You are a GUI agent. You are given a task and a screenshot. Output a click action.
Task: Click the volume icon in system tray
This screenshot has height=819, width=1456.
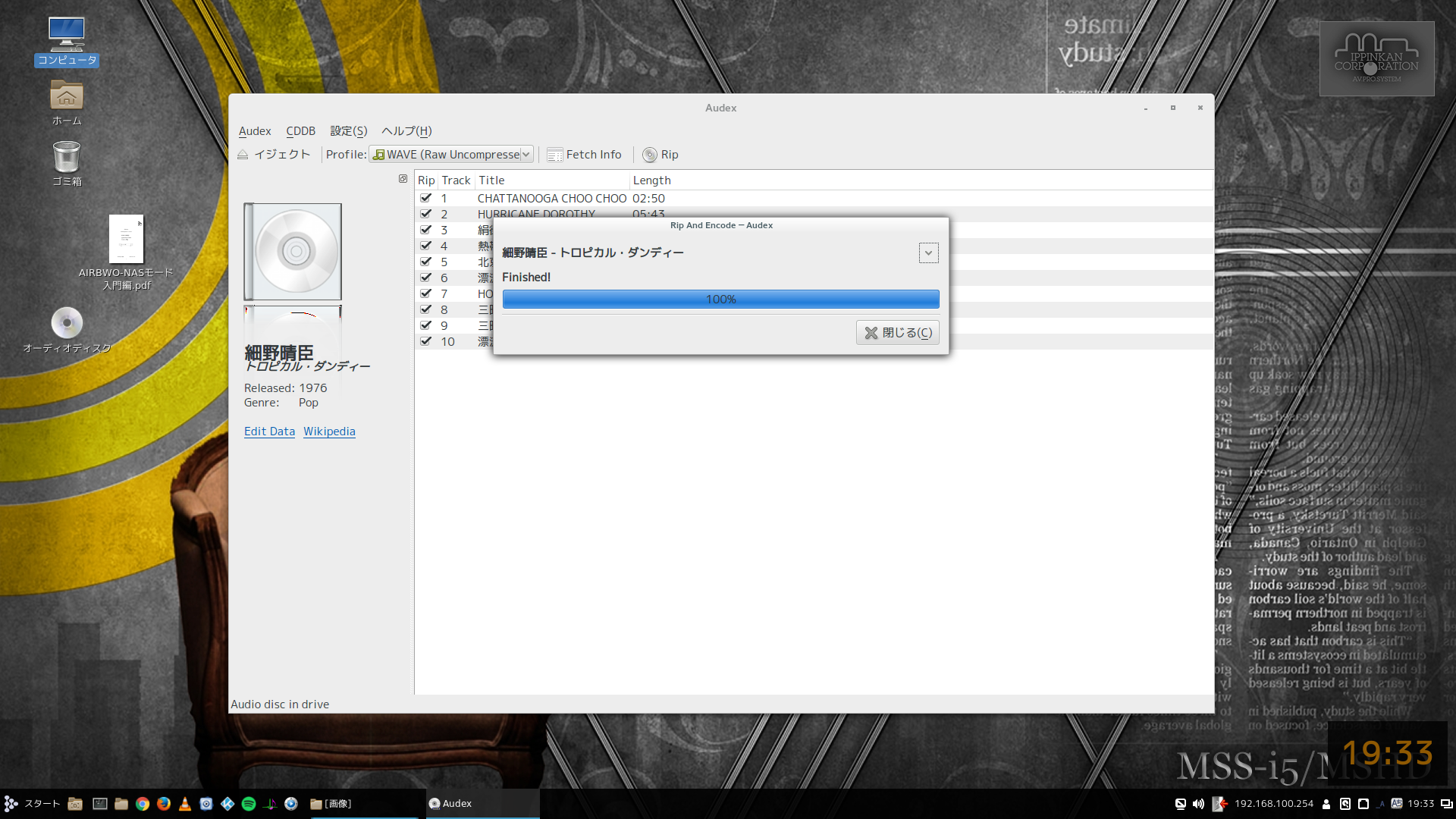[1198, 804]
